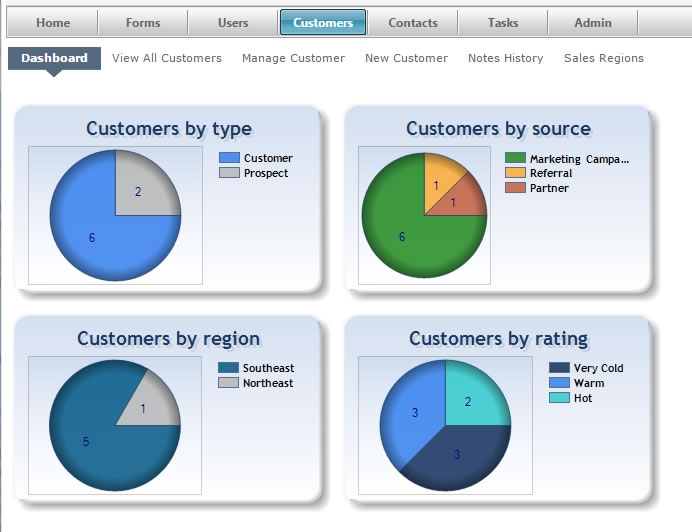The height and width of the screenshot is (532, 692).
Task: Click the Customers by type heading
Action: 169,129
